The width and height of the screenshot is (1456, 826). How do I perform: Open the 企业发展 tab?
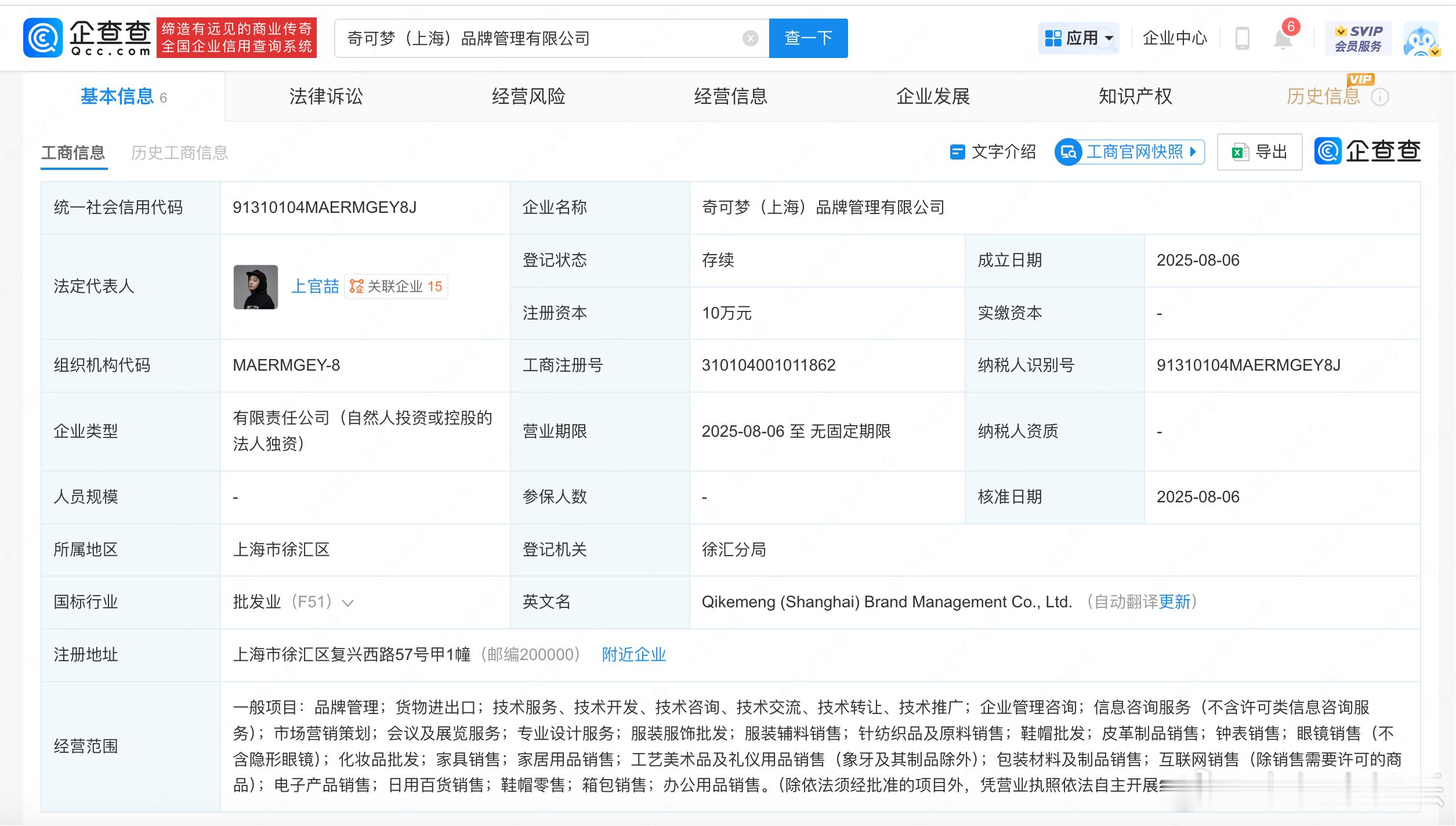coord(933,96)
